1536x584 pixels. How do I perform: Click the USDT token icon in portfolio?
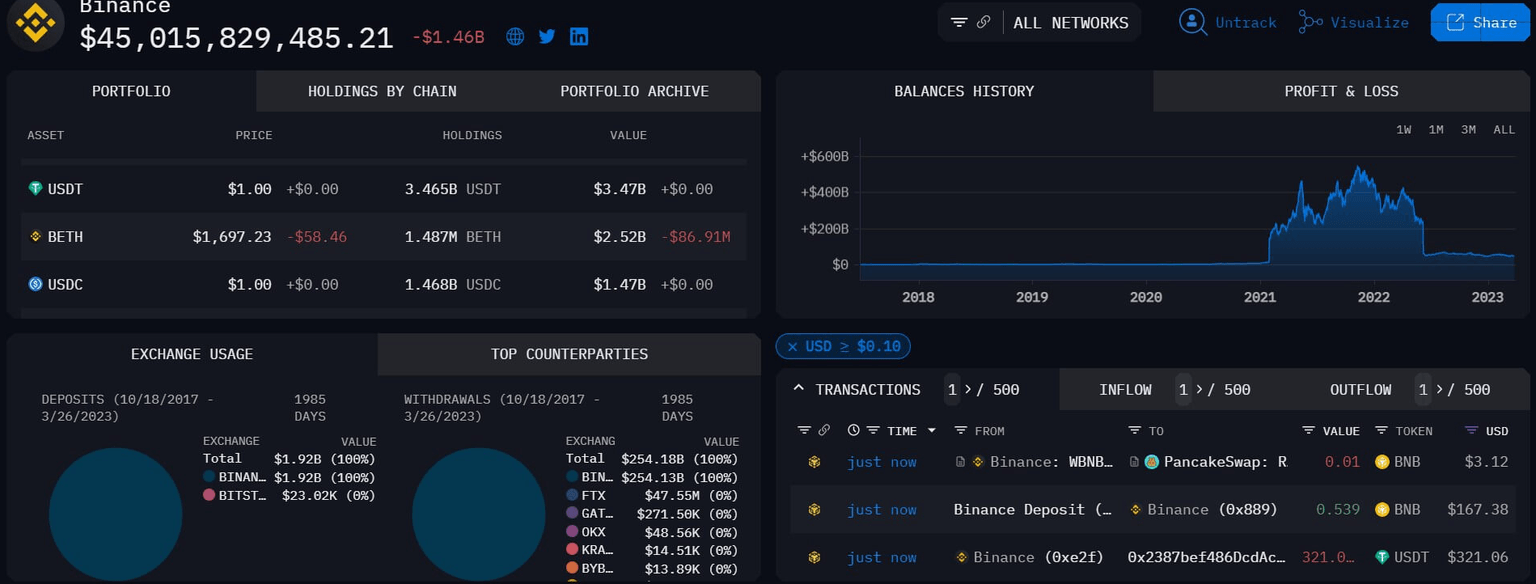pos(36,189)
